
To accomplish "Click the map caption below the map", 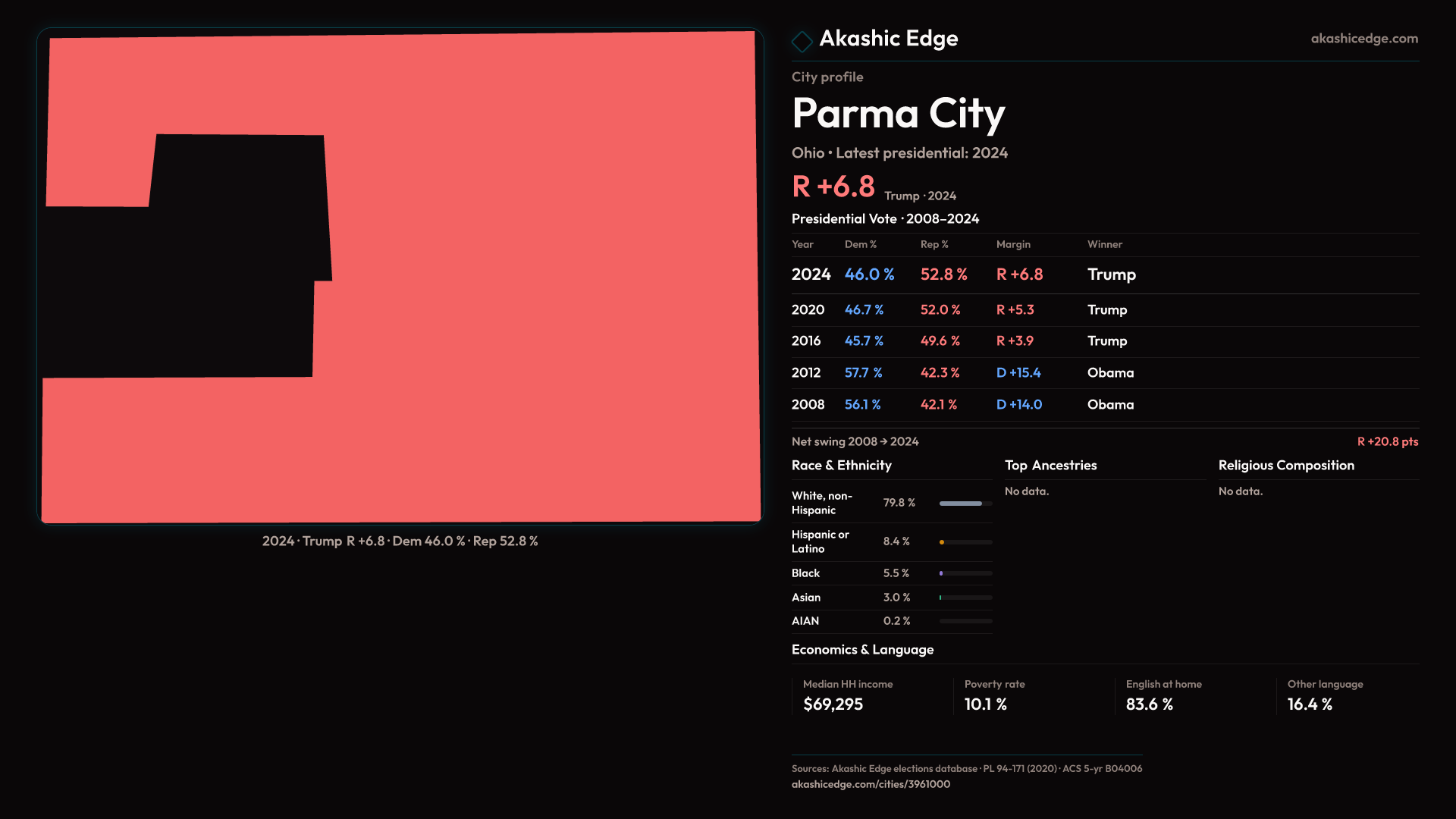I will [x=400, y=541].
